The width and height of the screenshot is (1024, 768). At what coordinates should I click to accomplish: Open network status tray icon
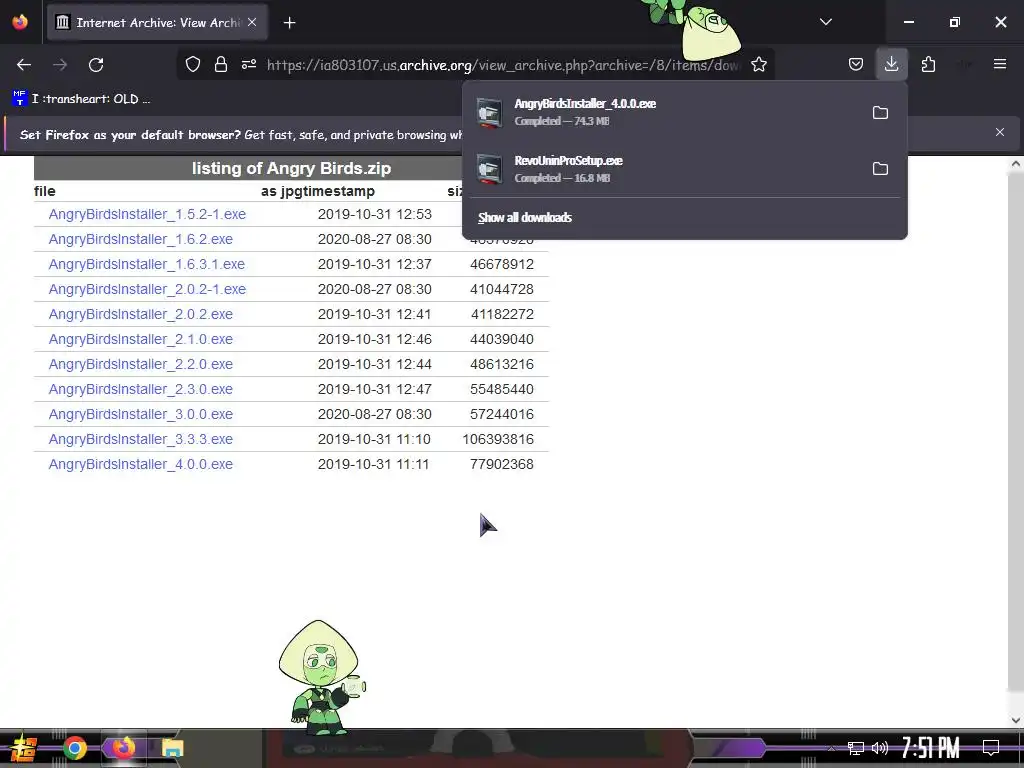856,748
